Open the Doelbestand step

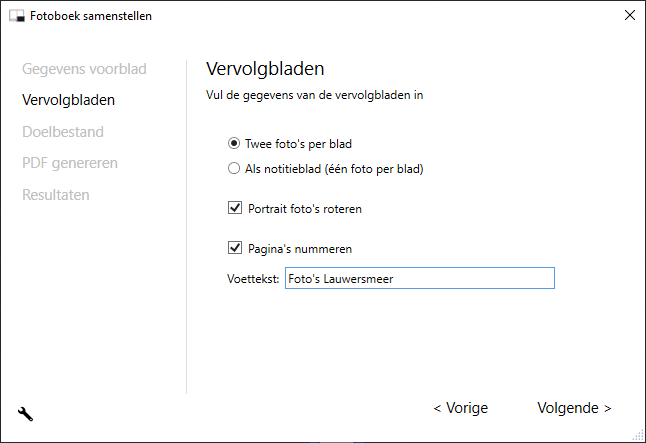63,131
